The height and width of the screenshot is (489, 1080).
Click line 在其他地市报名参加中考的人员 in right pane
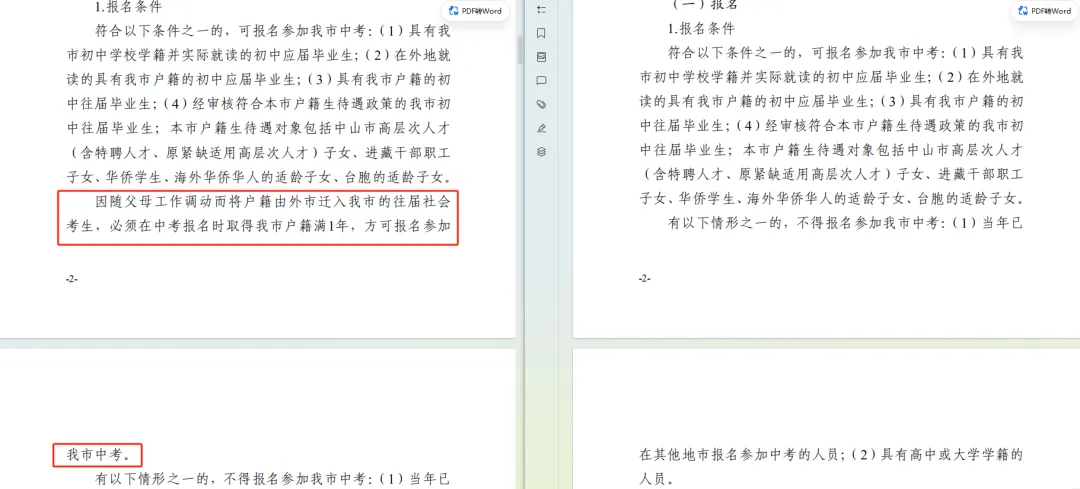pyautogui.click(x=831, y=455)
